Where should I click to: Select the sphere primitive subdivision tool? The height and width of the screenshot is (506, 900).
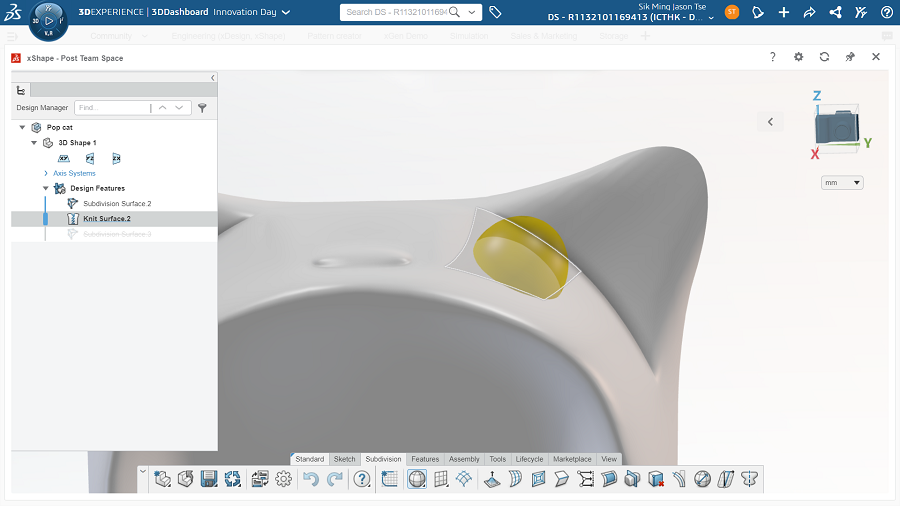pos(416,479)
